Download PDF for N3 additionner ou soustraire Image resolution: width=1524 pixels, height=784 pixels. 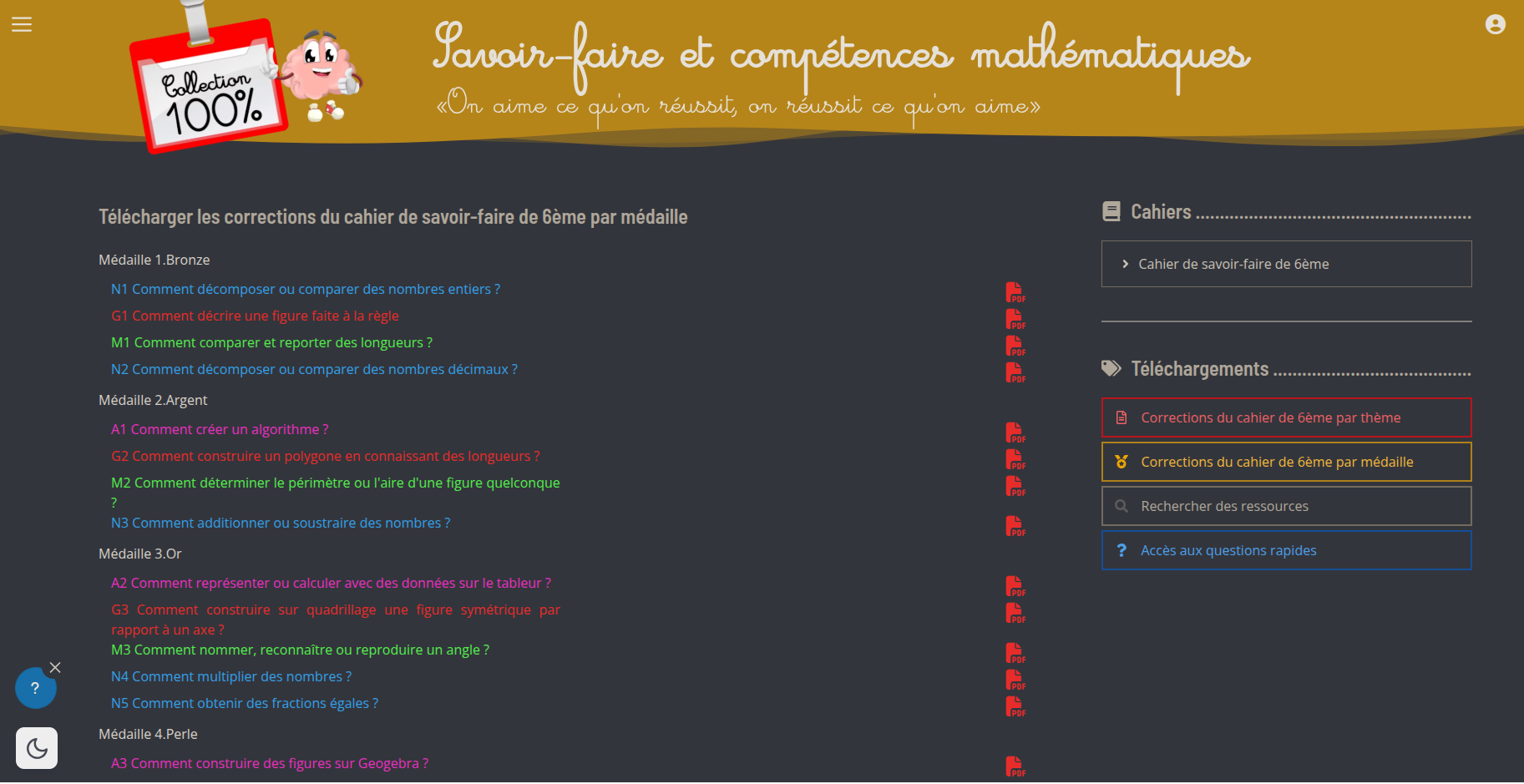pos(1015,526)
